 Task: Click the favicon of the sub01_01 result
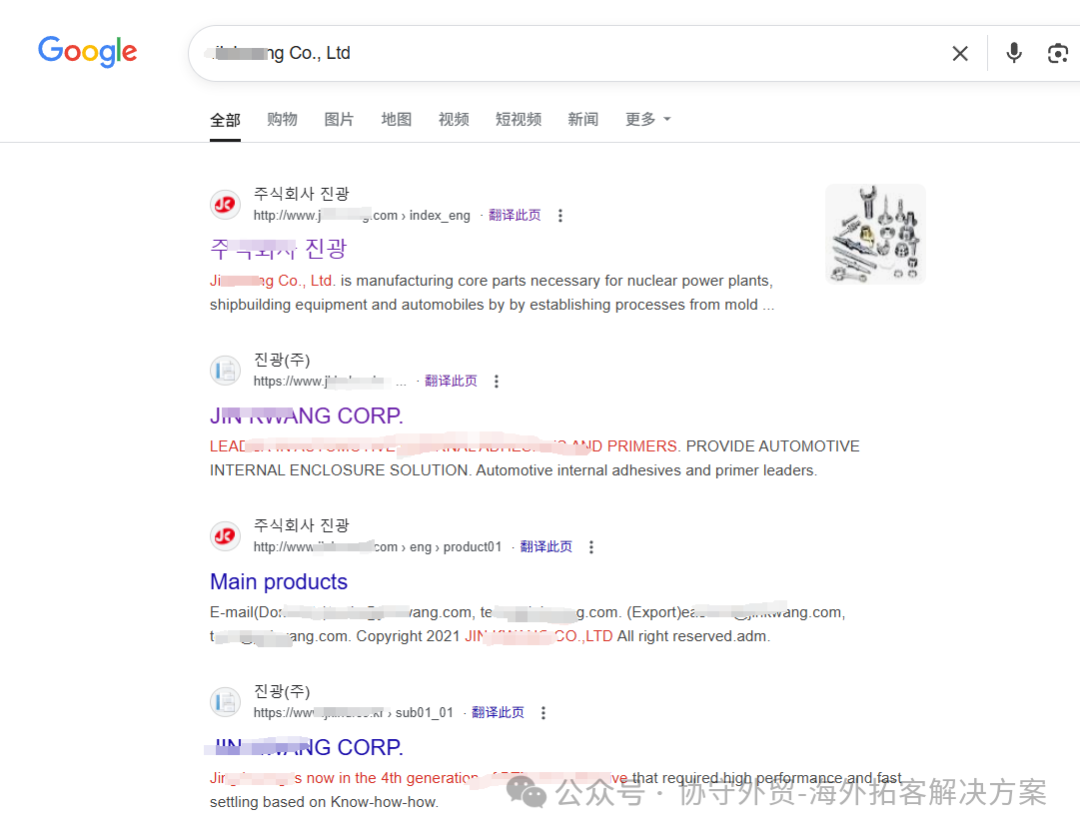tap(225, 701)
